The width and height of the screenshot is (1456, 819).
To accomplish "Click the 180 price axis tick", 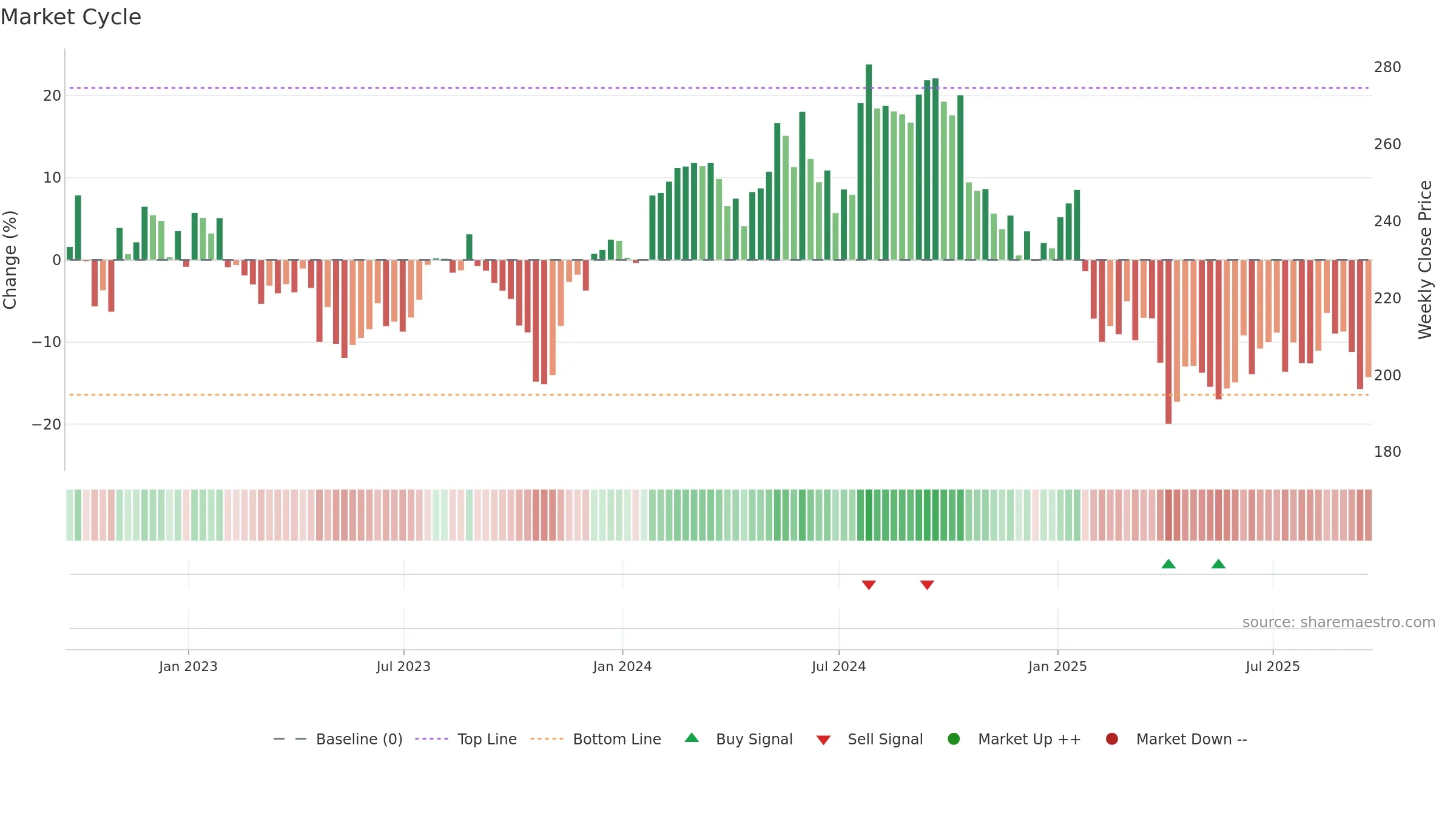I will click(1387, 452).
